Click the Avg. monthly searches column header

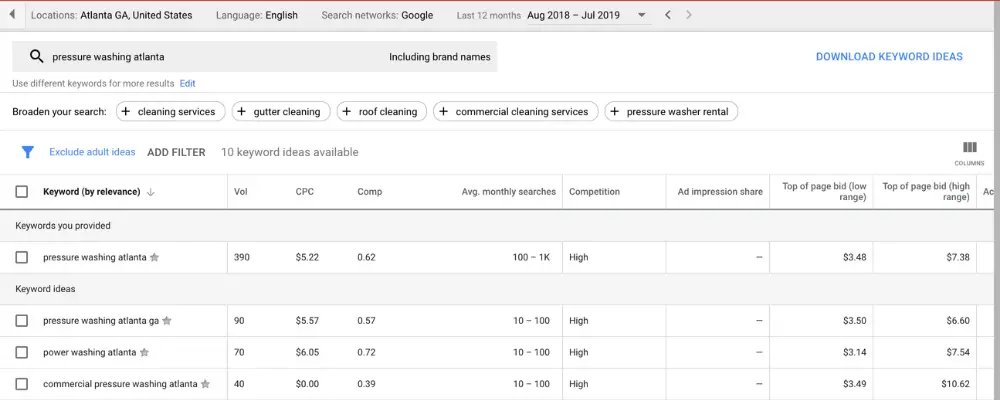click(x=508, y=191)
